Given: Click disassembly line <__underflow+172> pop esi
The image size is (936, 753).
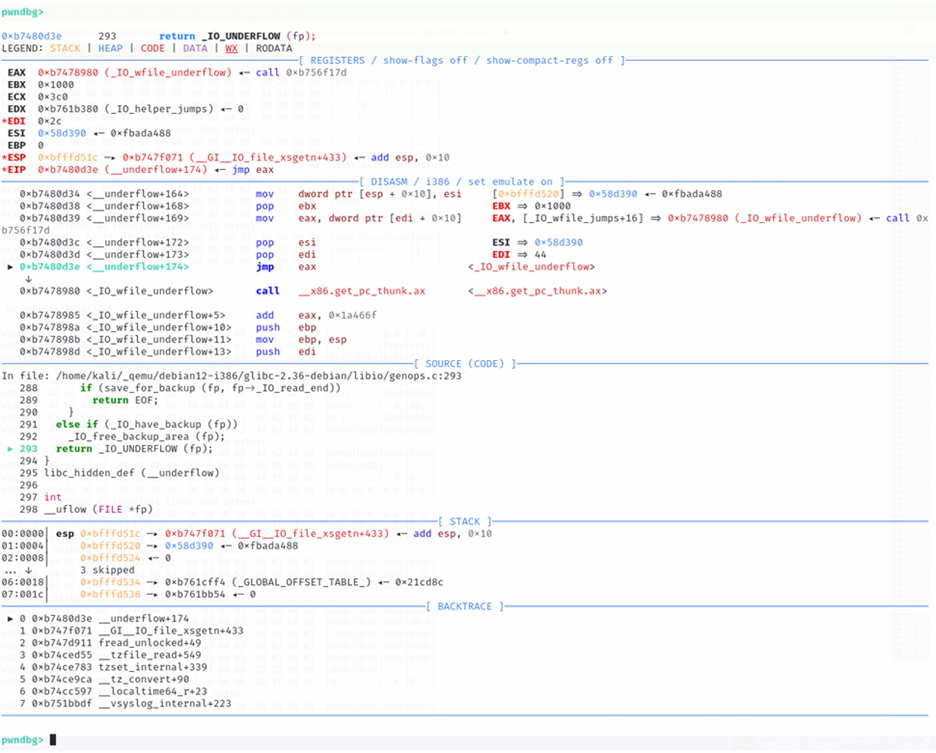Looking at the screenshot, I should coord(169,242).
